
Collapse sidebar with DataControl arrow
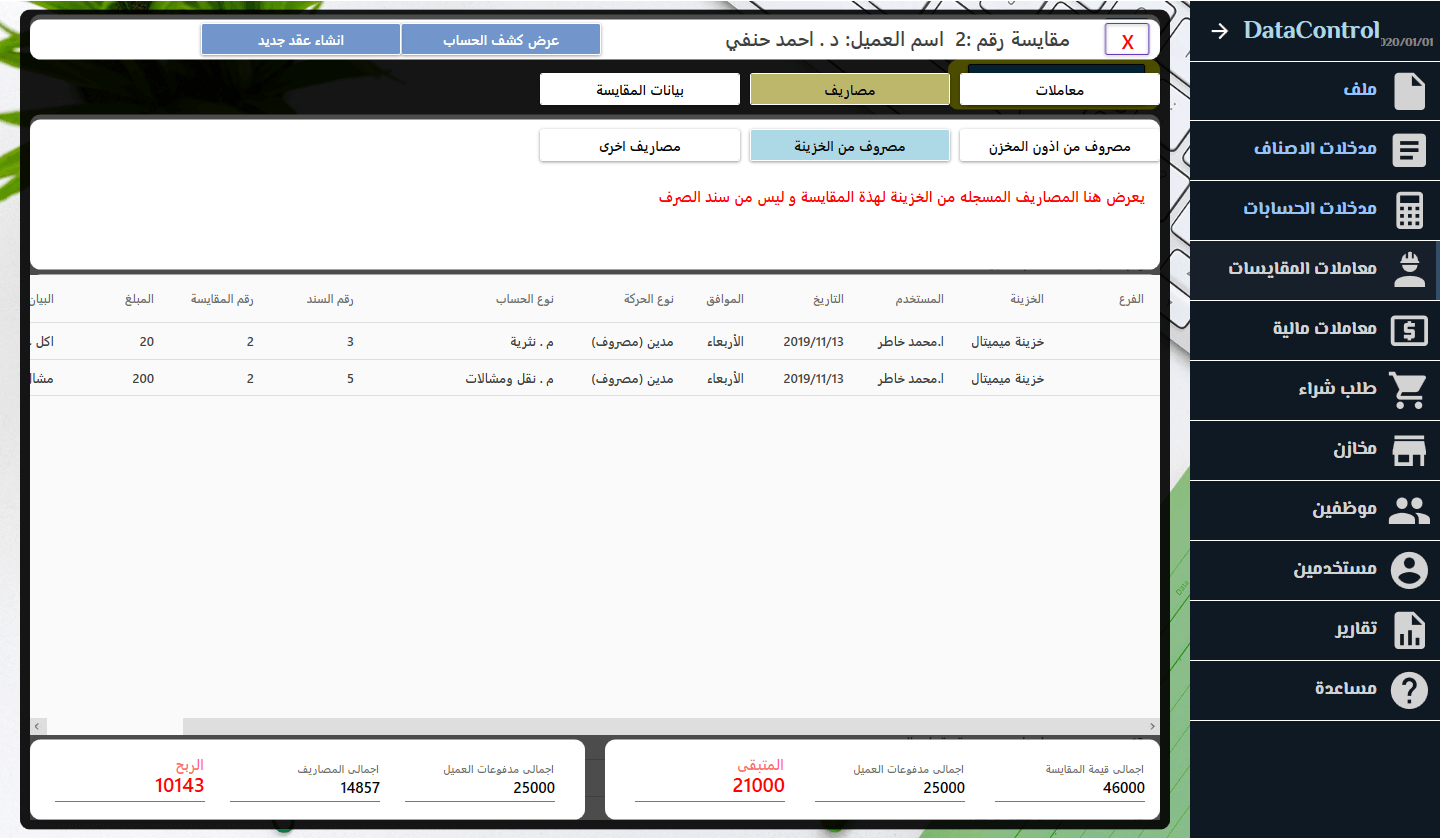(1219, 31)
